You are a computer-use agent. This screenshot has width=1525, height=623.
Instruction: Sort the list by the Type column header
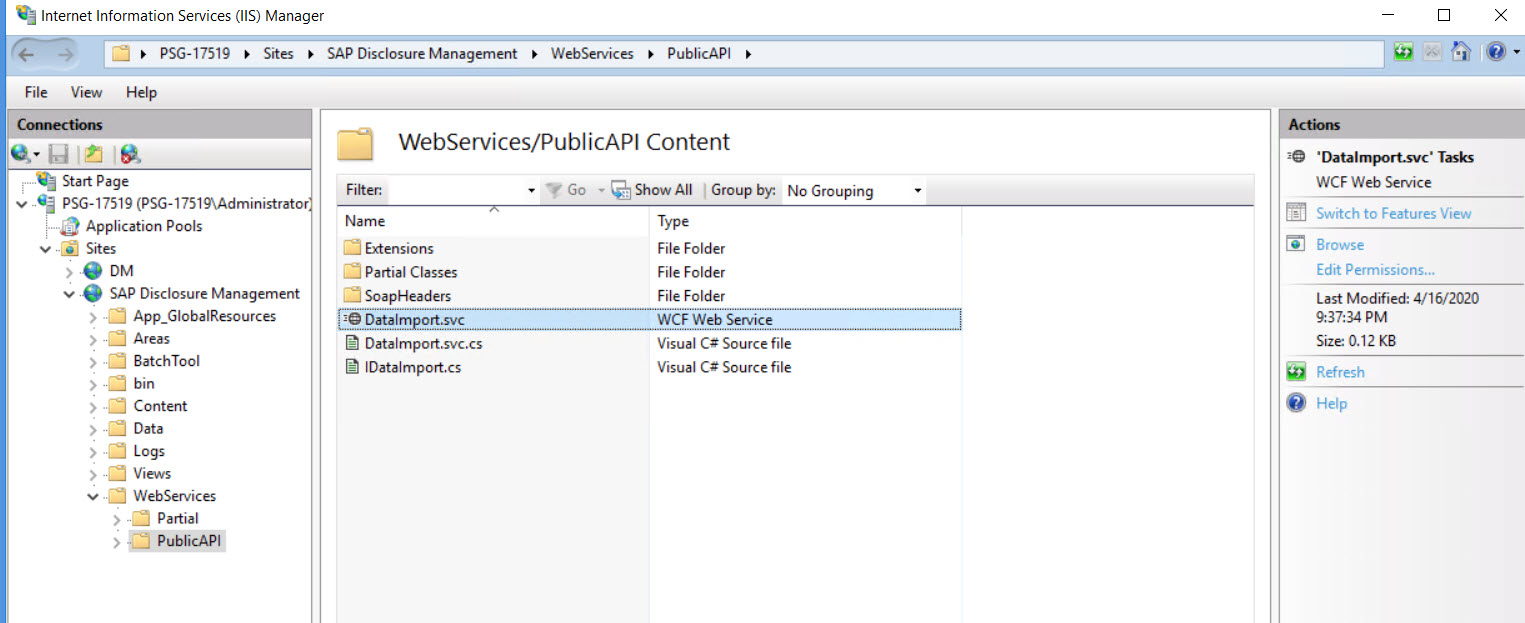coord(805,221)
